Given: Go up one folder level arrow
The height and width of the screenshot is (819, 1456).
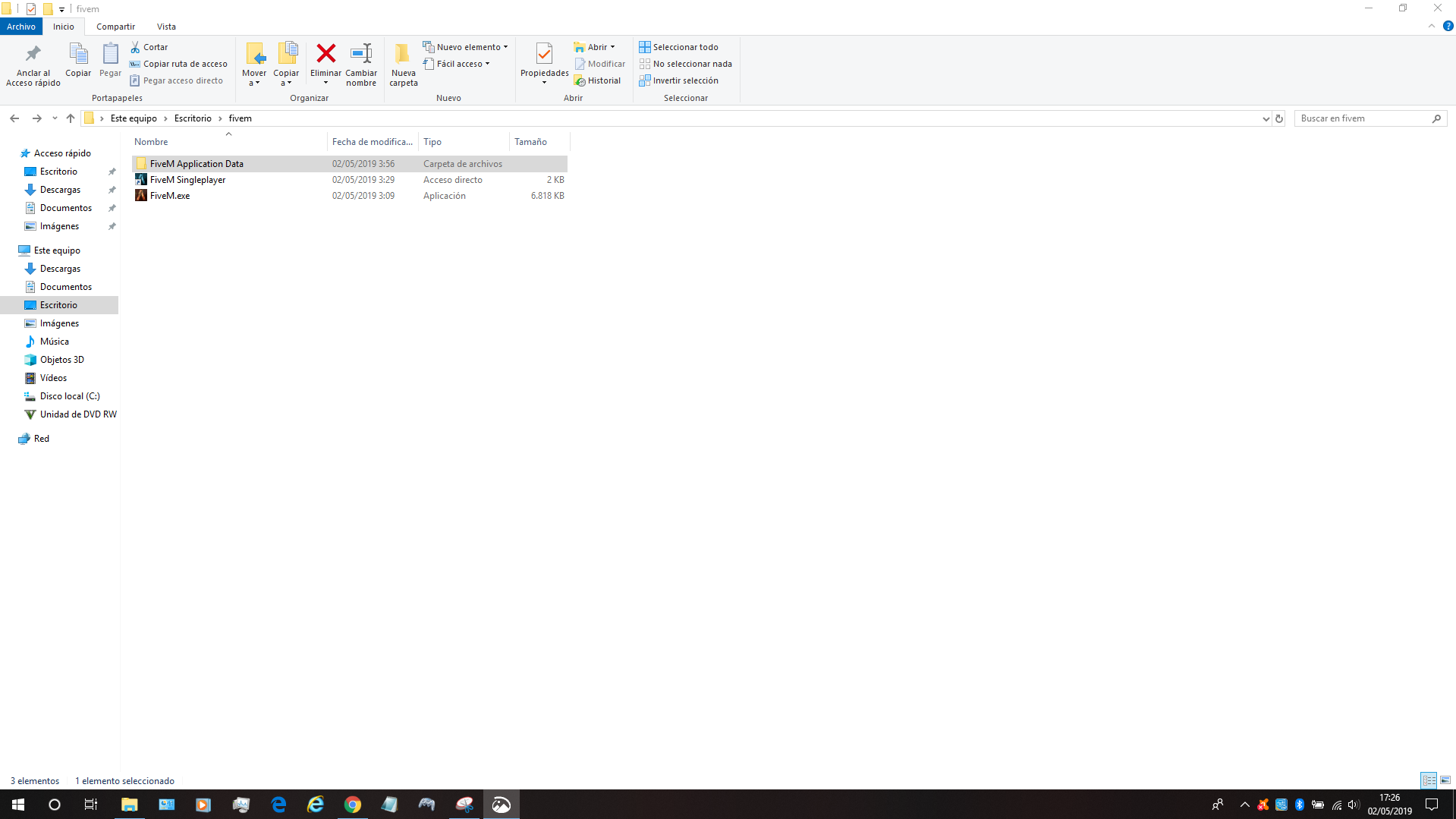Looking at the screenshot, I should point(71,118).
